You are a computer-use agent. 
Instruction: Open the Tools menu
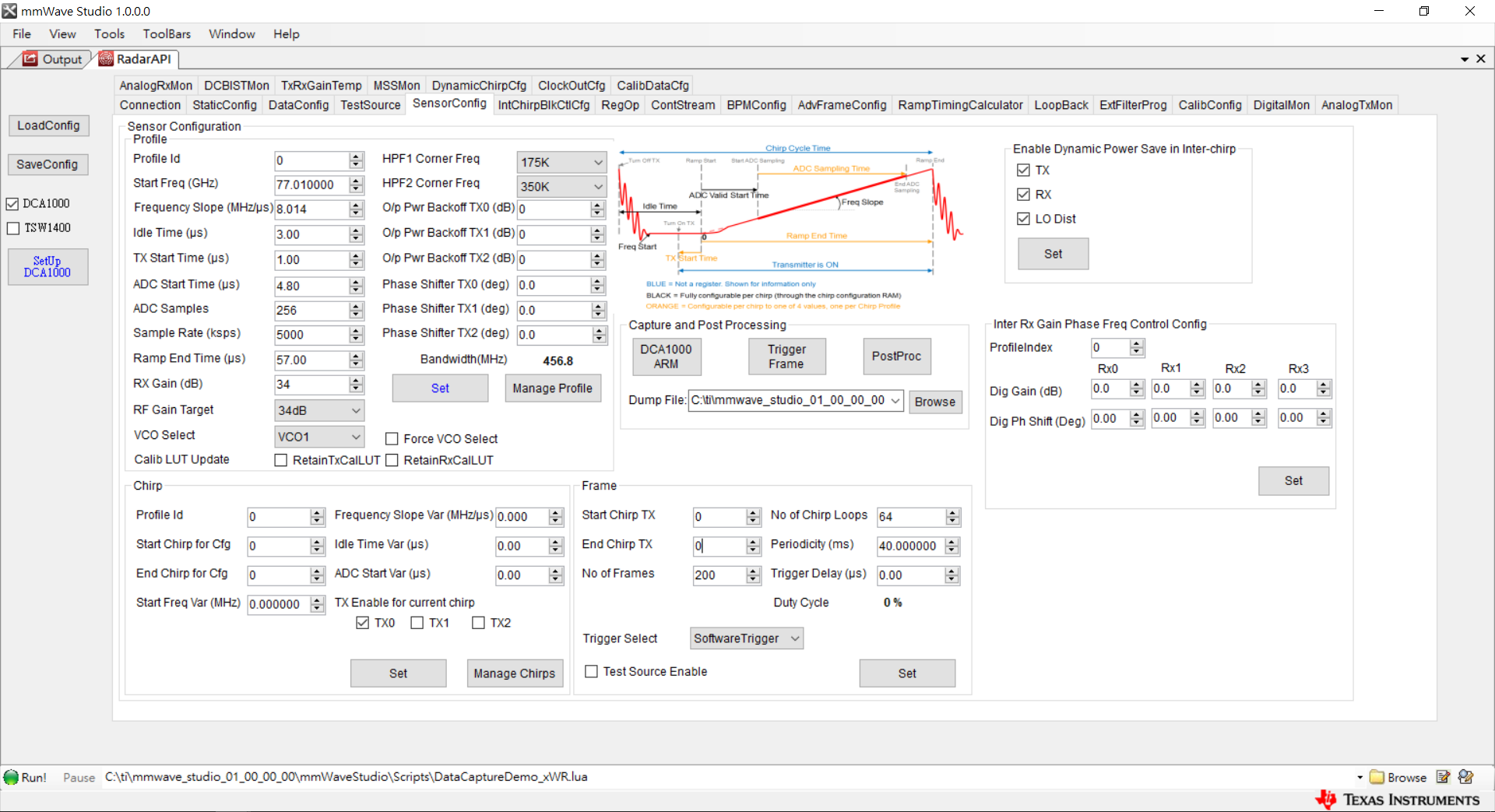109,33
